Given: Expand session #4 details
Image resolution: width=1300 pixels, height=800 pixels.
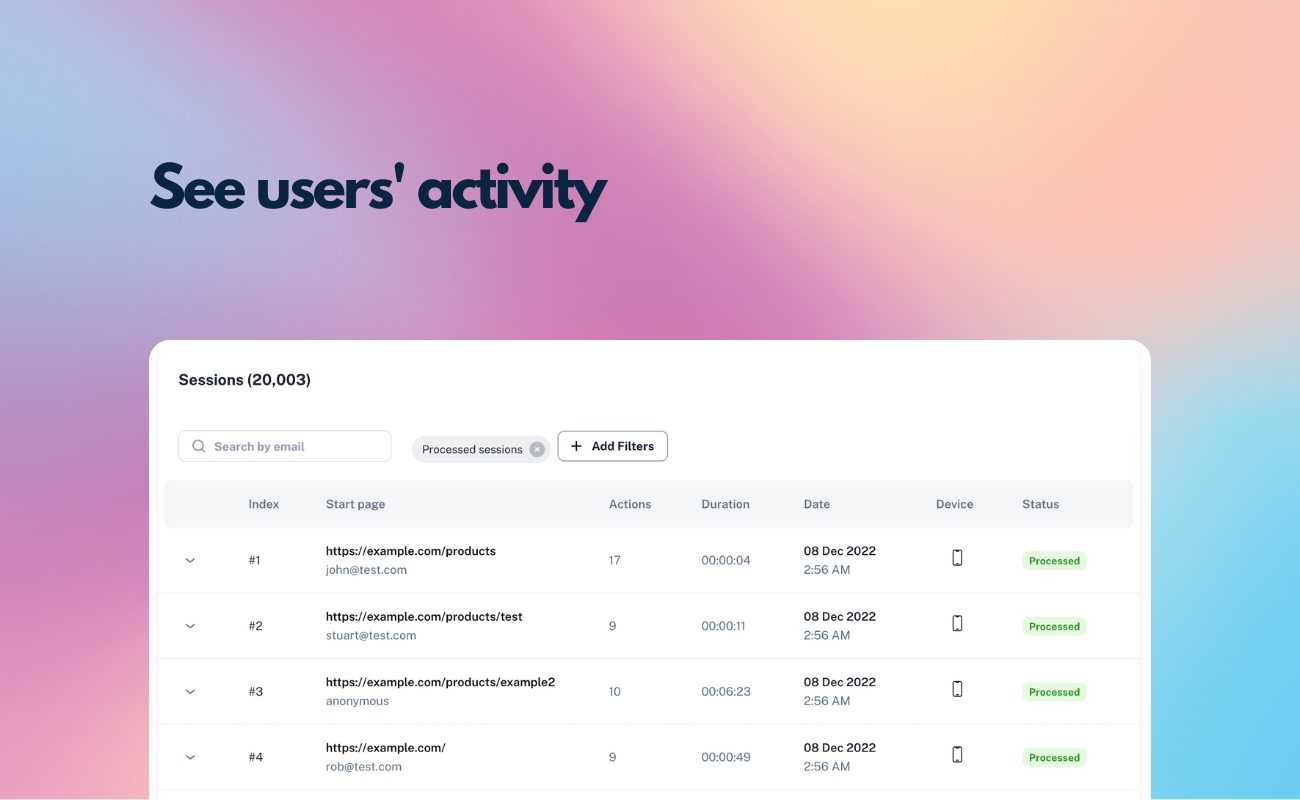Looking at the screenshot, I should (190, 757).
